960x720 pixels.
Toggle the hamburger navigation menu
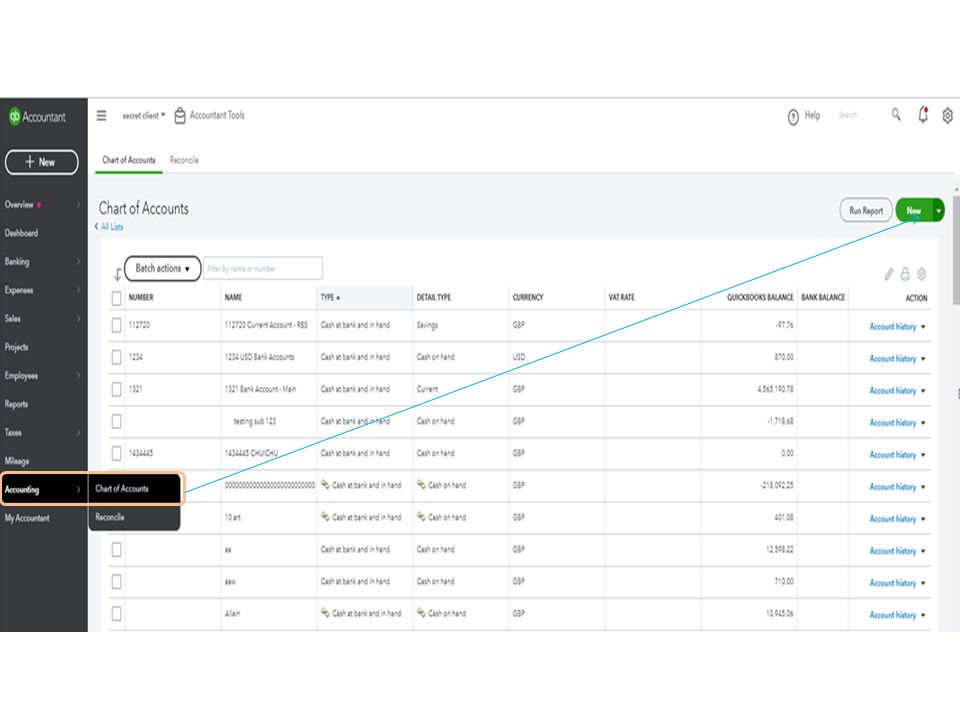[102, 115]
